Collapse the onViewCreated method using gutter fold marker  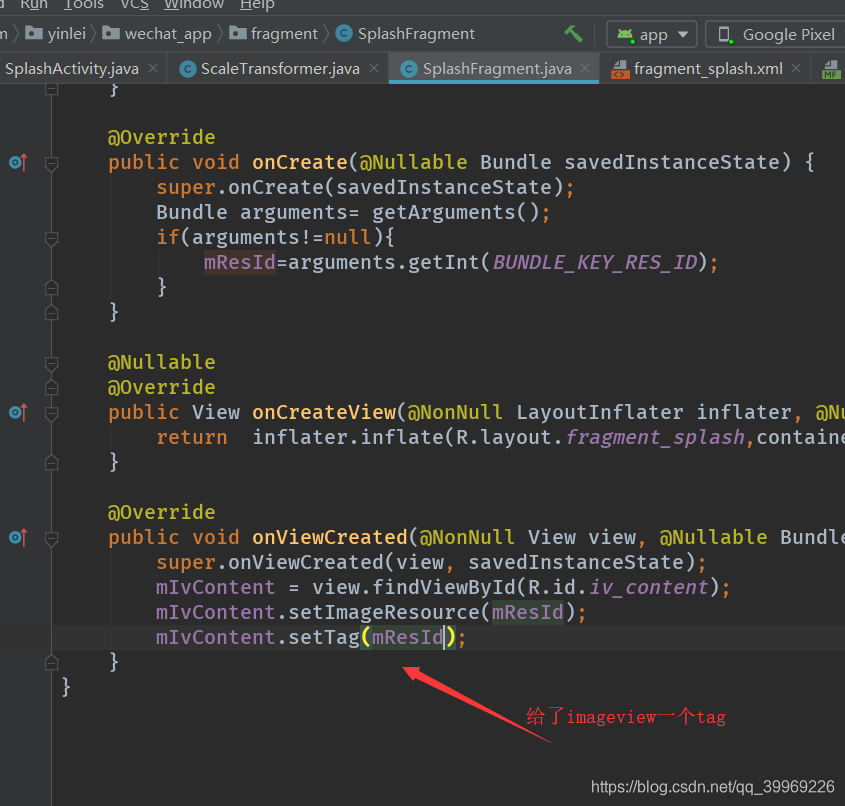click(51, 538)
